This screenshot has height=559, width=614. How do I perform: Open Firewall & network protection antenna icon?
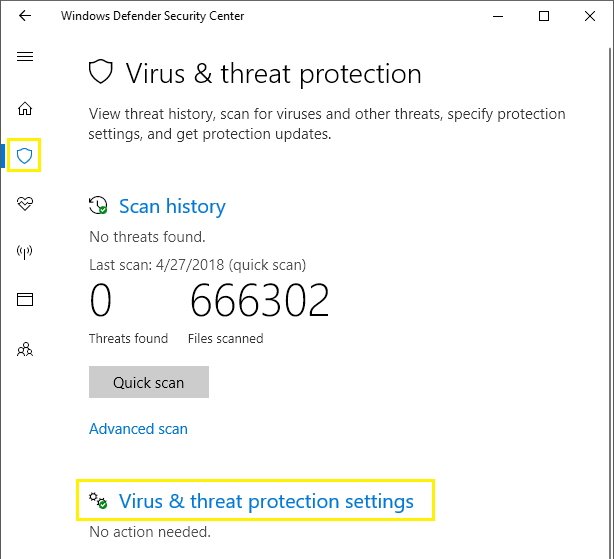[x=24, y=252]
